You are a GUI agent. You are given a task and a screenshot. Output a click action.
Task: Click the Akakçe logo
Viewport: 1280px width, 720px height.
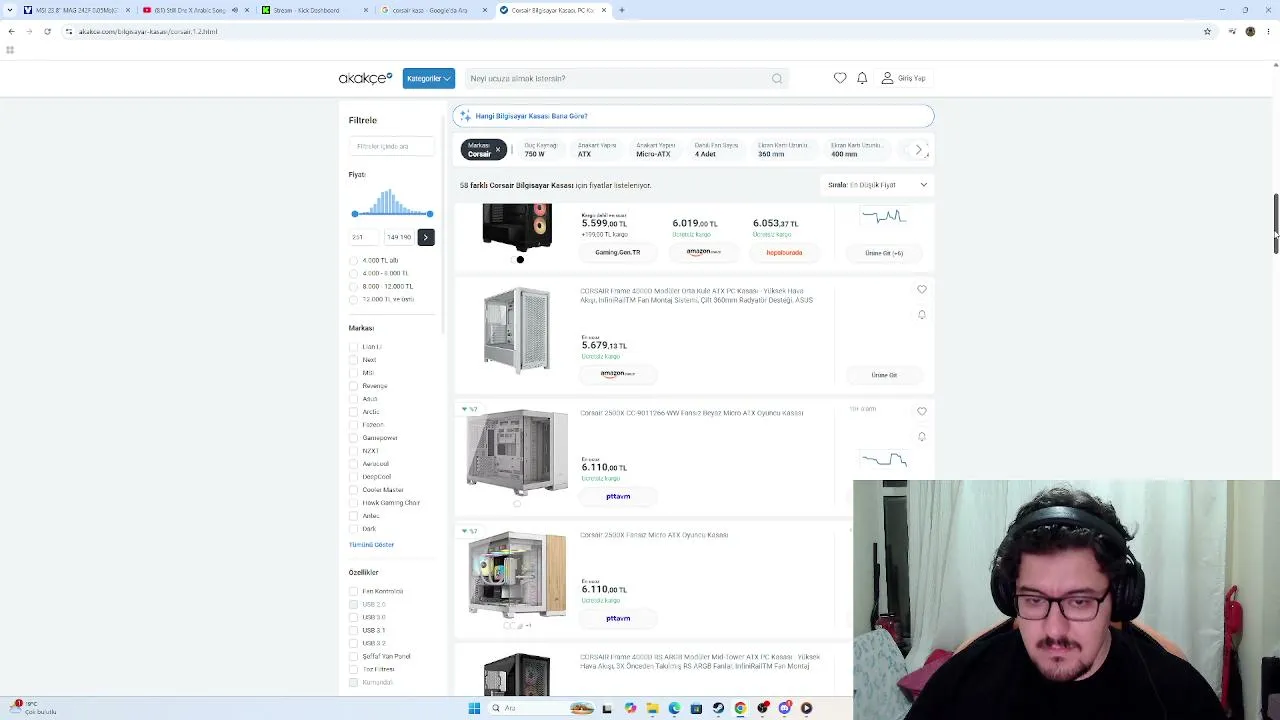365,78
